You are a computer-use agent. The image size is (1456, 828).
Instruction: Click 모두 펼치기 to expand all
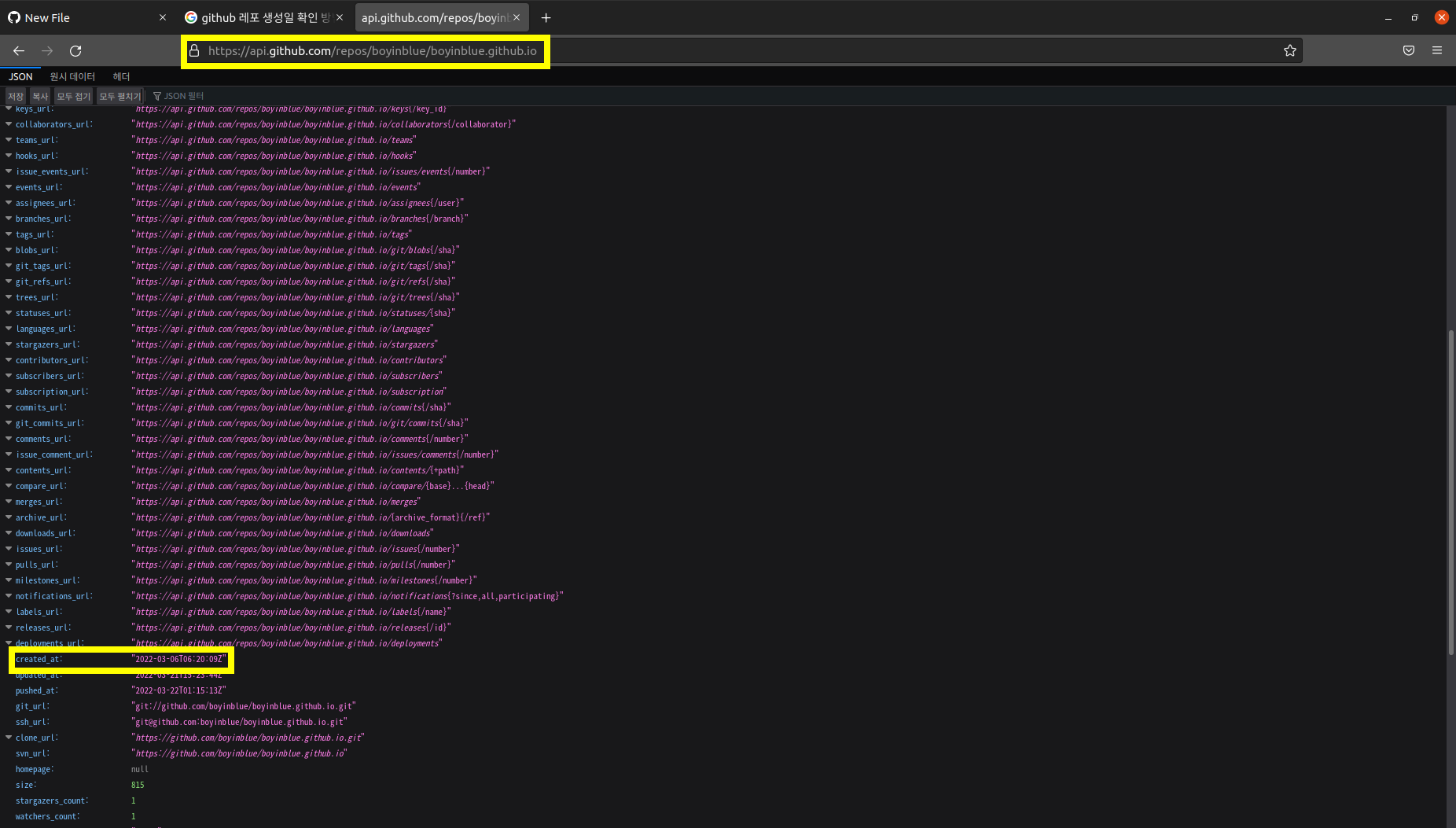[119, 96]
